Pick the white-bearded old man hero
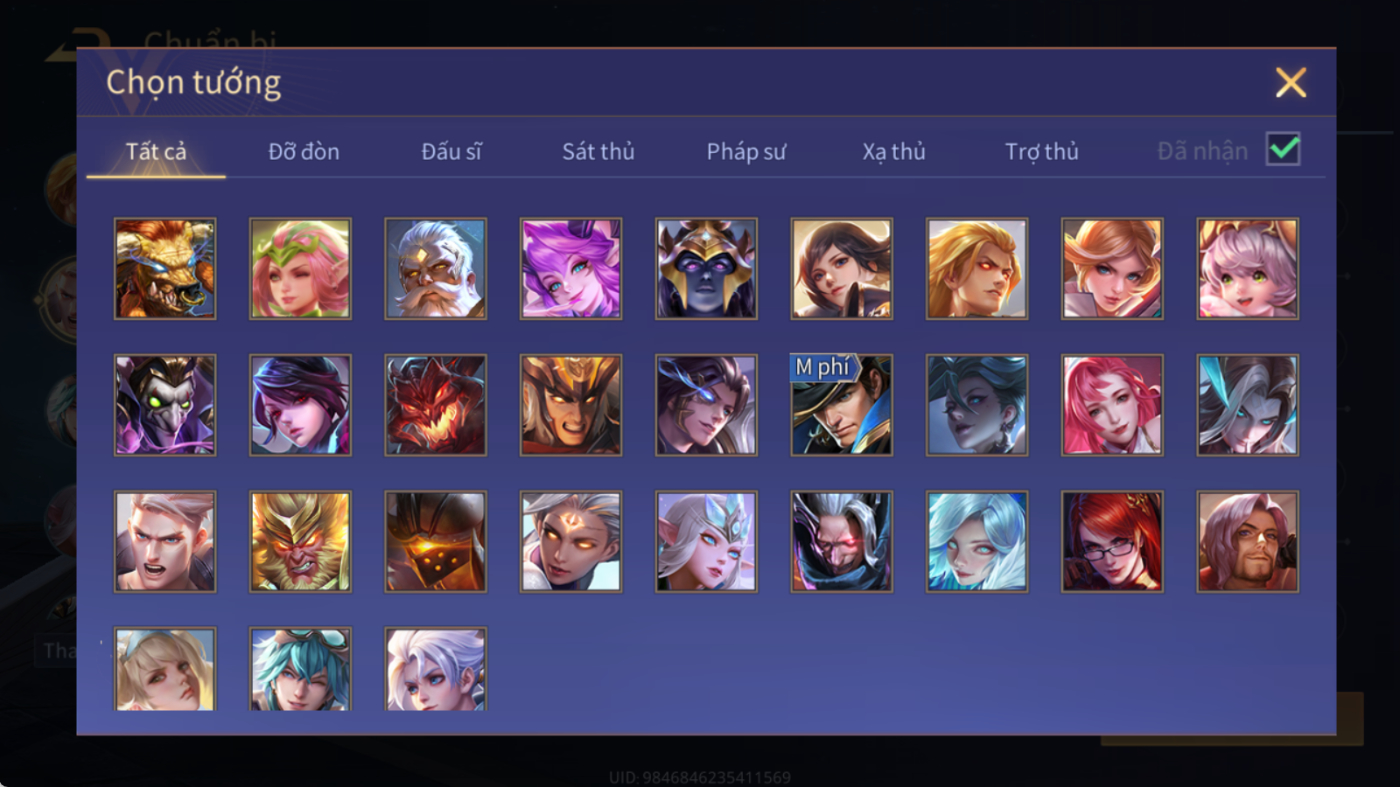The width and height of the screenshot is (1400, 787). click(x=436, y=269)
